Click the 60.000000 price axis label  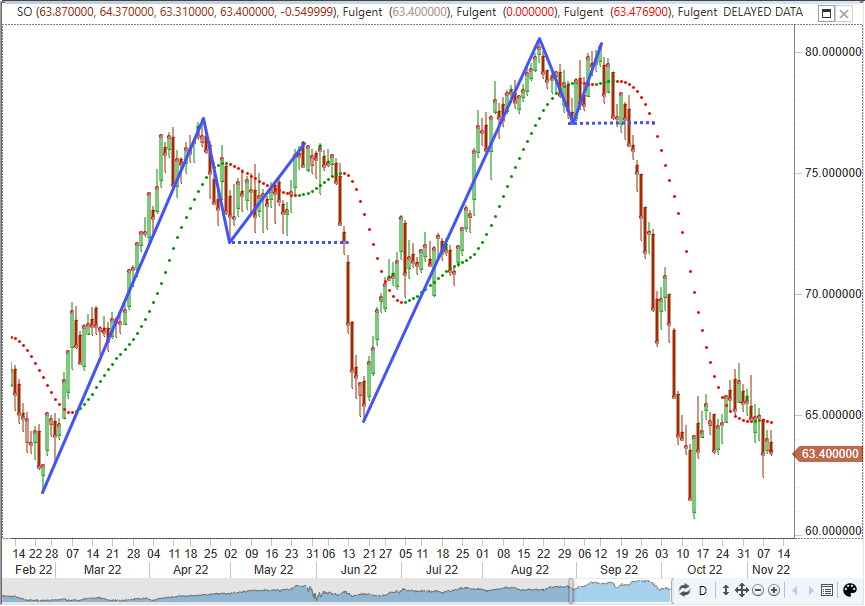[x=833, y=530]
